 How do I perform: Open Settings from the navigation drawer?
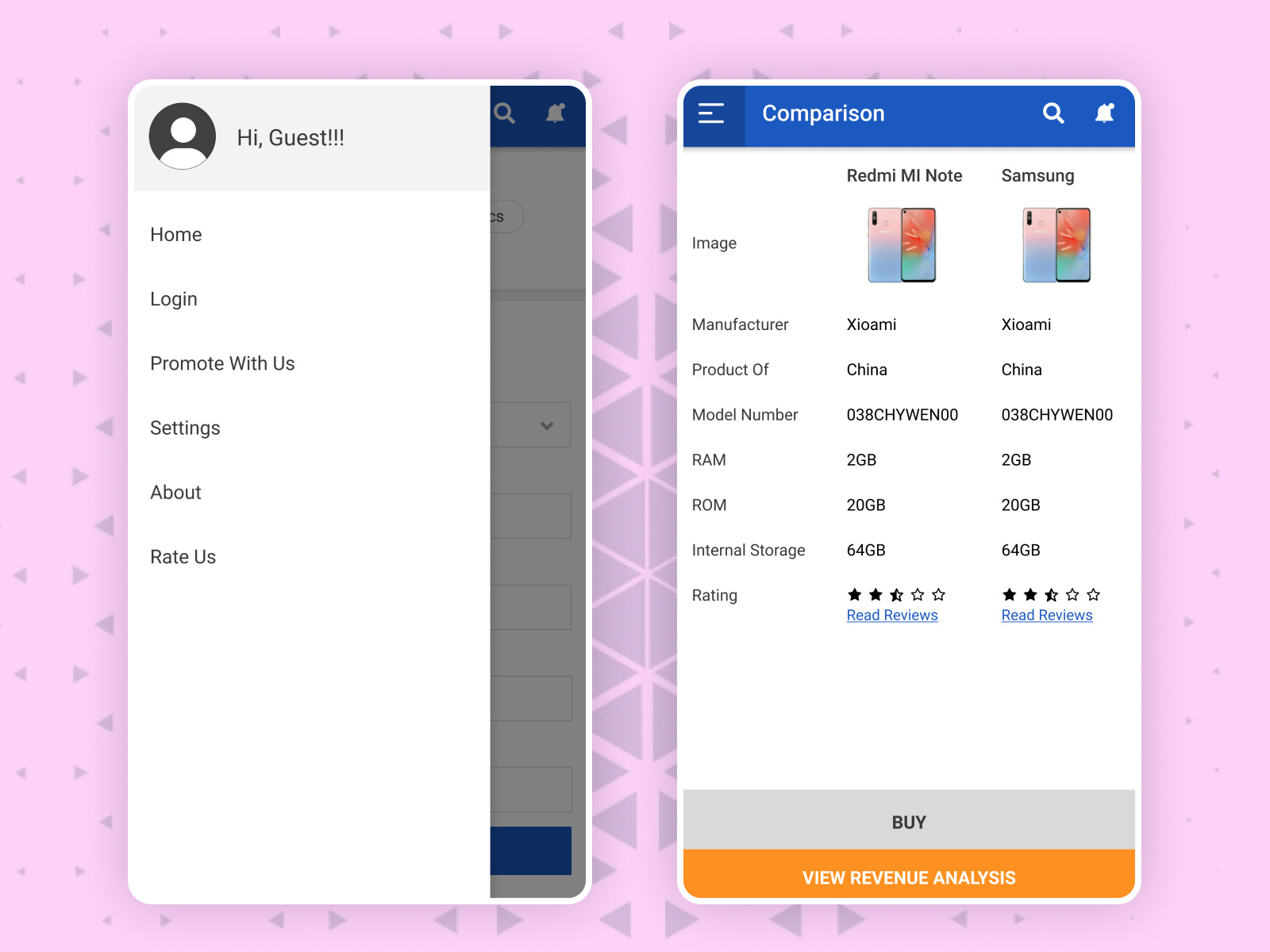point(185,428)
